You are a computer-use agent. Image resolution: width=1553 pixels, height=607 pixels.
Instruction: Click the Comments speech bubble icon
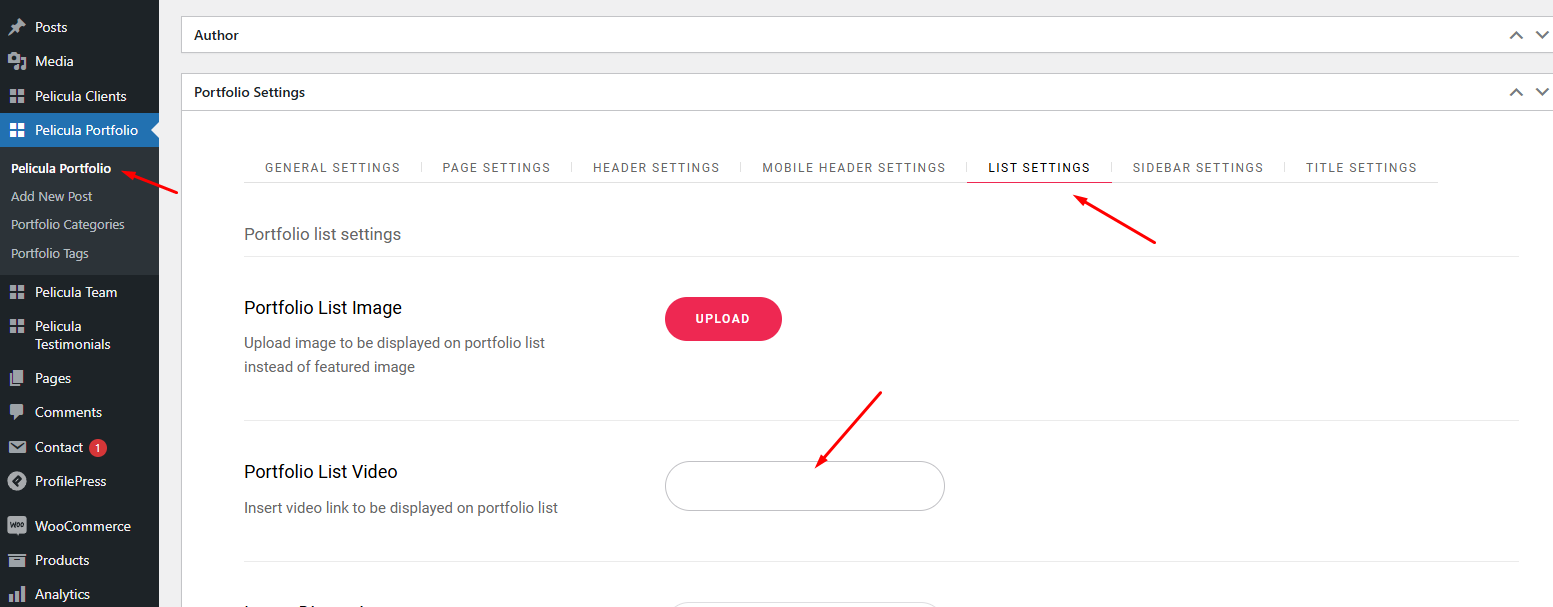[x=17, y=412]
